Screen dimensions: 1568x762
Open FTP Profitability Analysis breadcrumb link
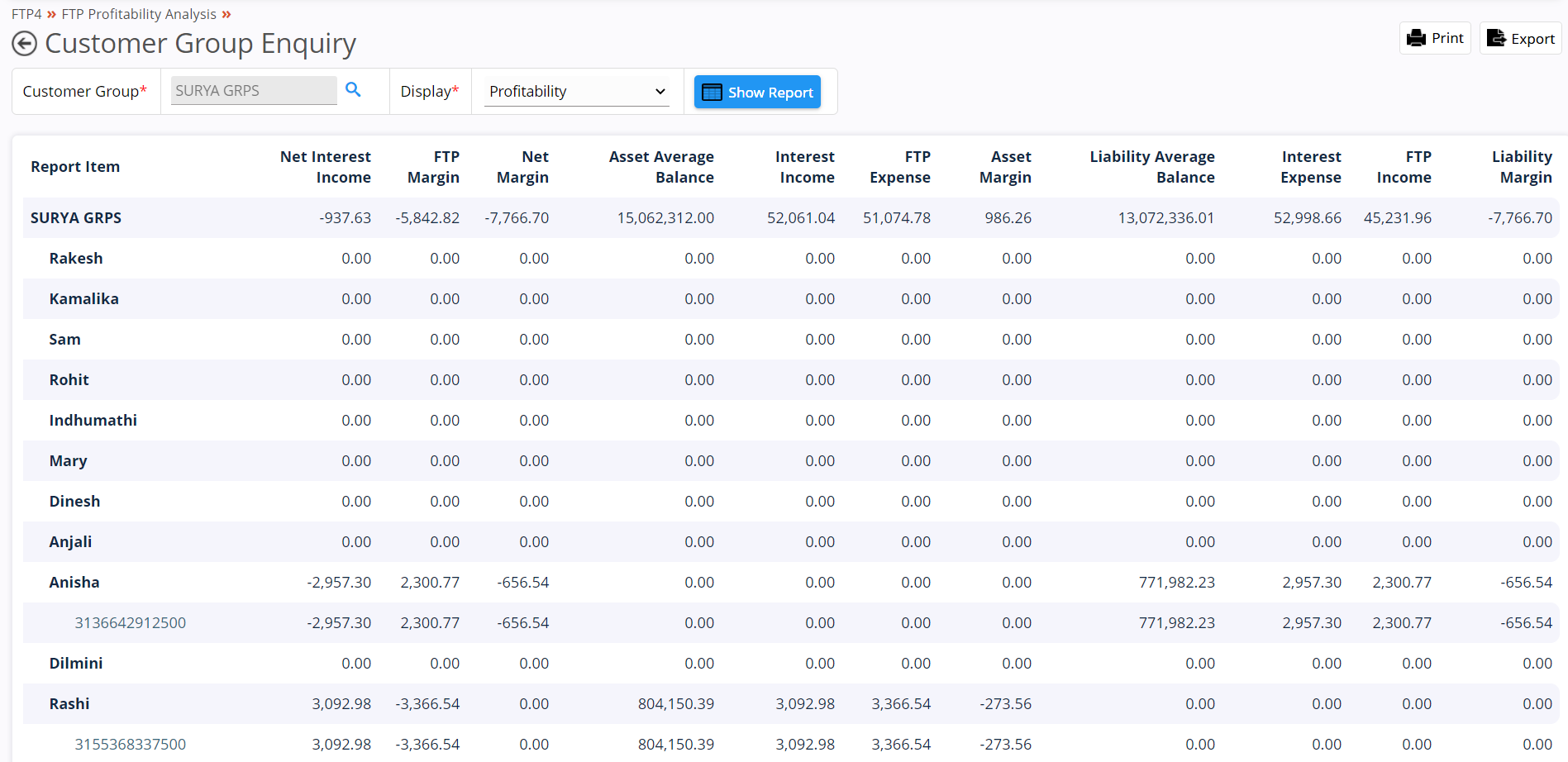click(139, 14)
